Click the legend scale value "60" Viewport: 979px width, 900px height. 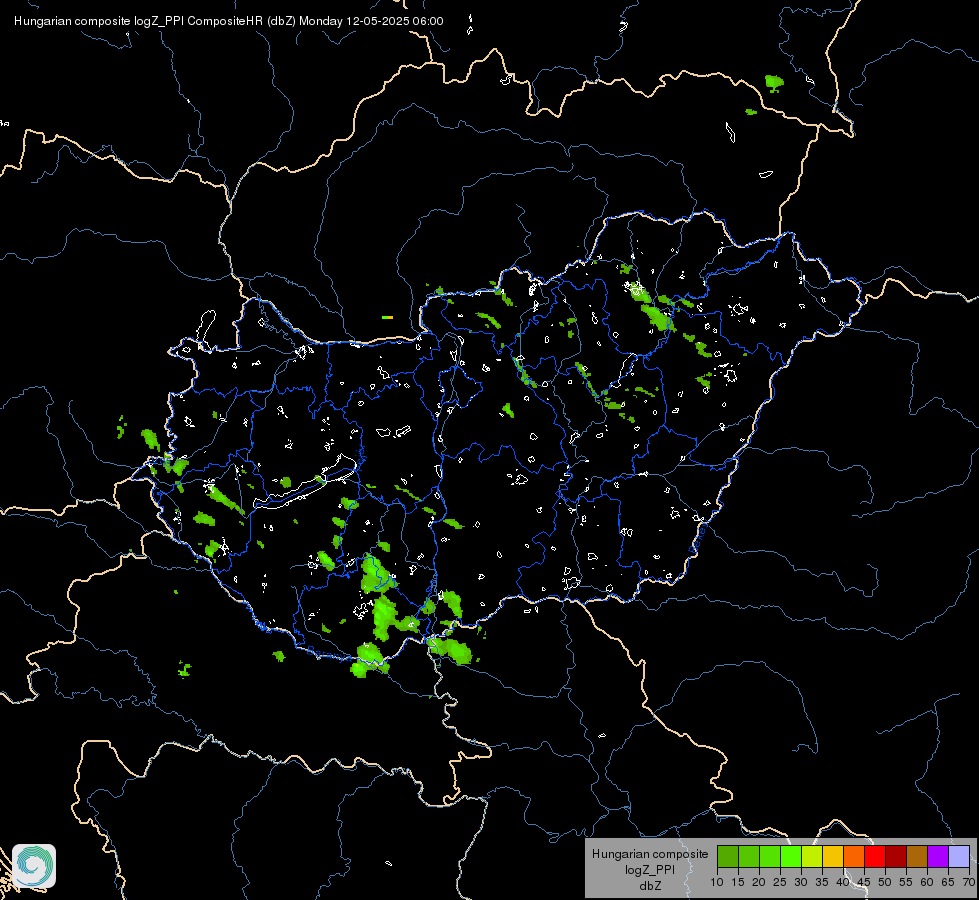pos(927,883)
